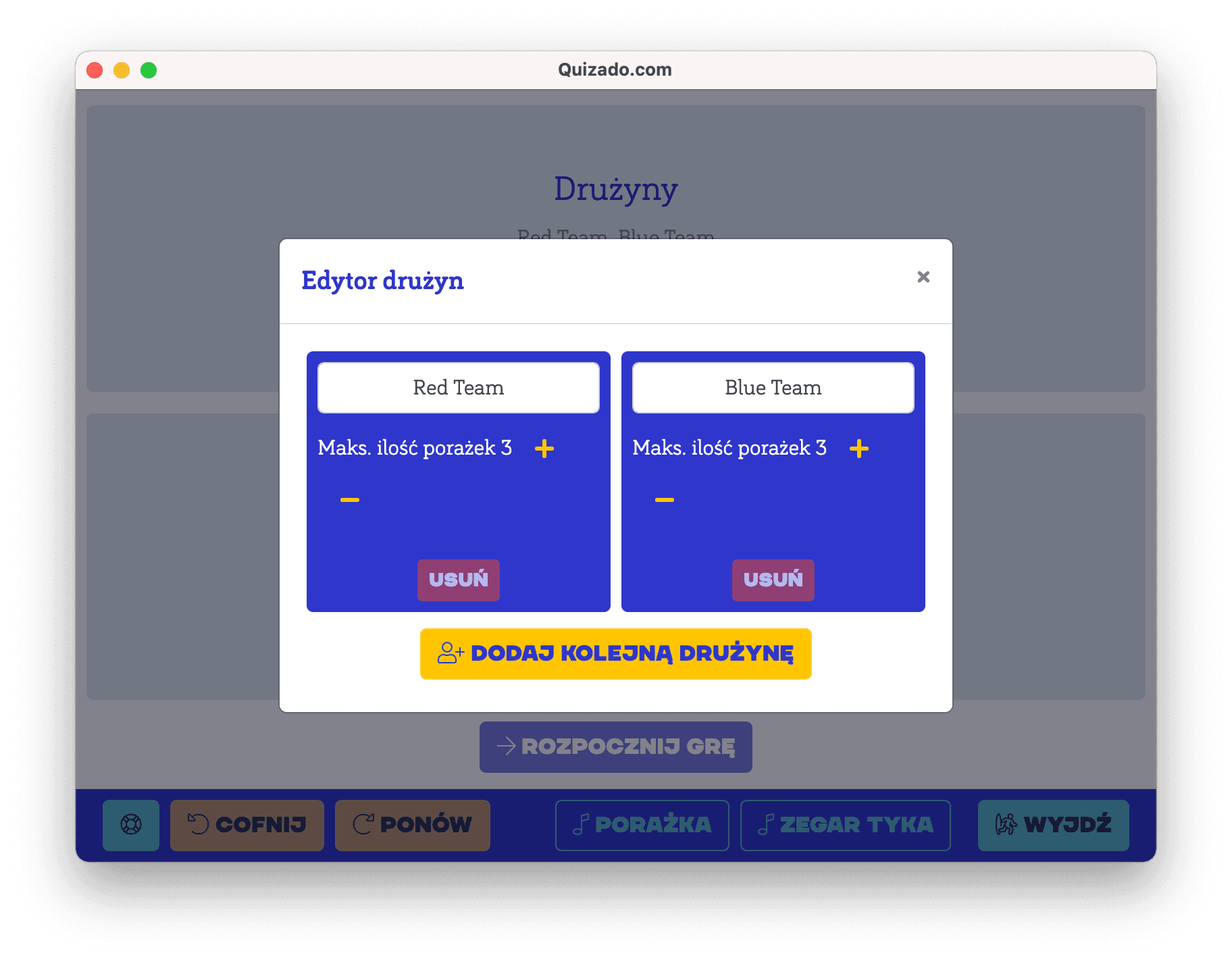Click the add-user icon on the yellow button
The height and width of the screenshot is (962, 1232).
(x=451, y=653)
